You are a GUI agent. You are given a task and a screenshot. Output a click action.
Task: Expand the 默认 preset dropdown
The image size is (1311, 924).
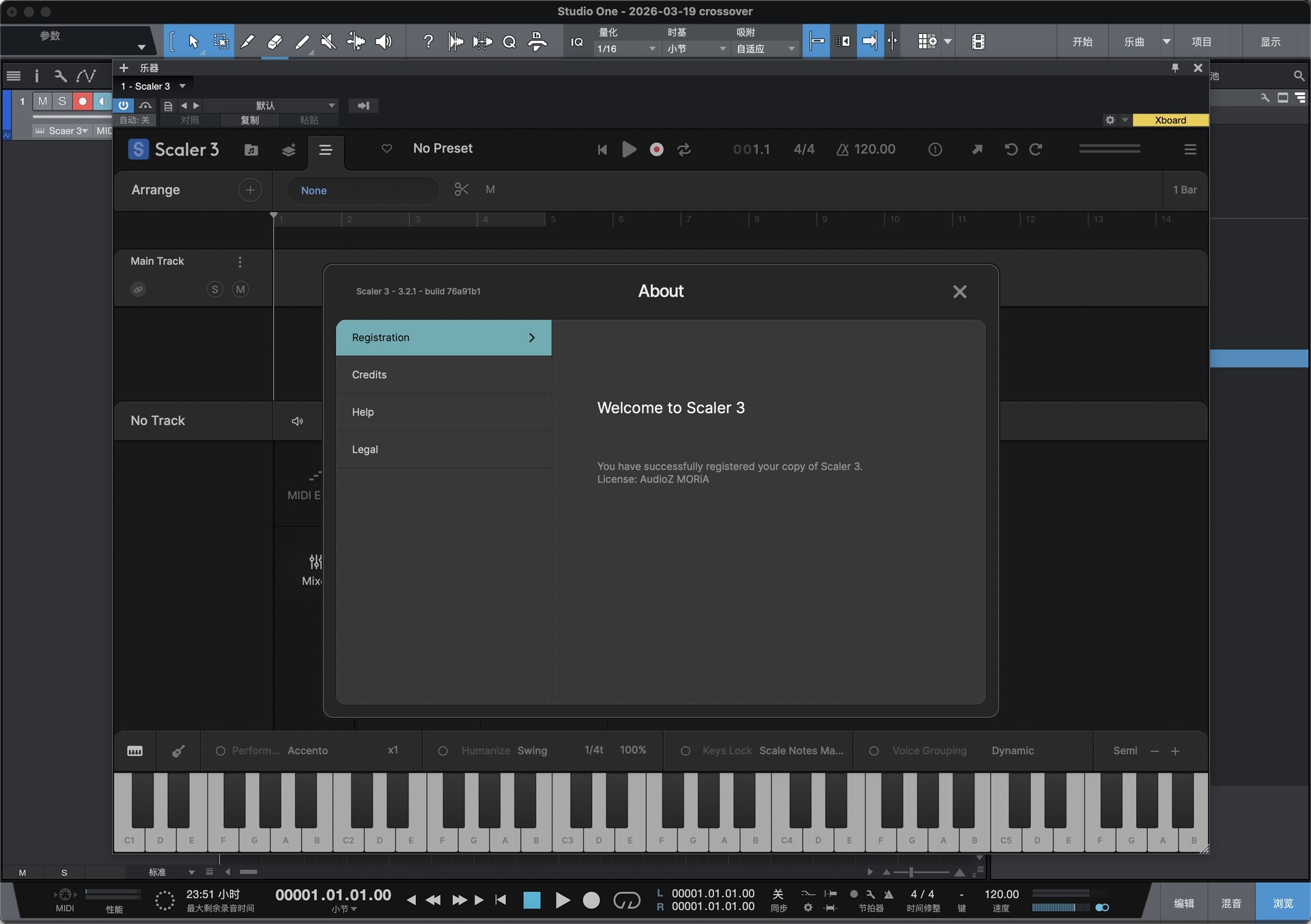(x=273, y=105)
